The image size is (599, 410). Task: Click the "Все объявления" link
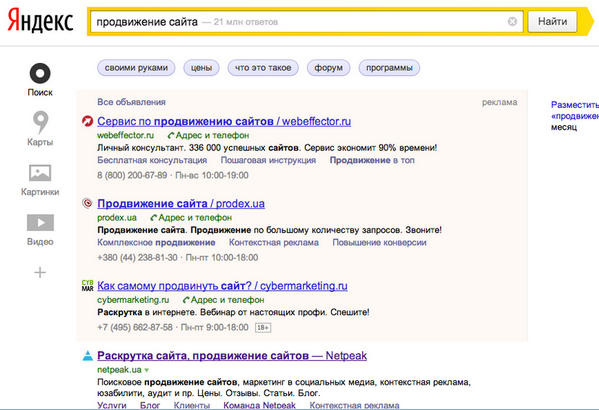point(131,102)
